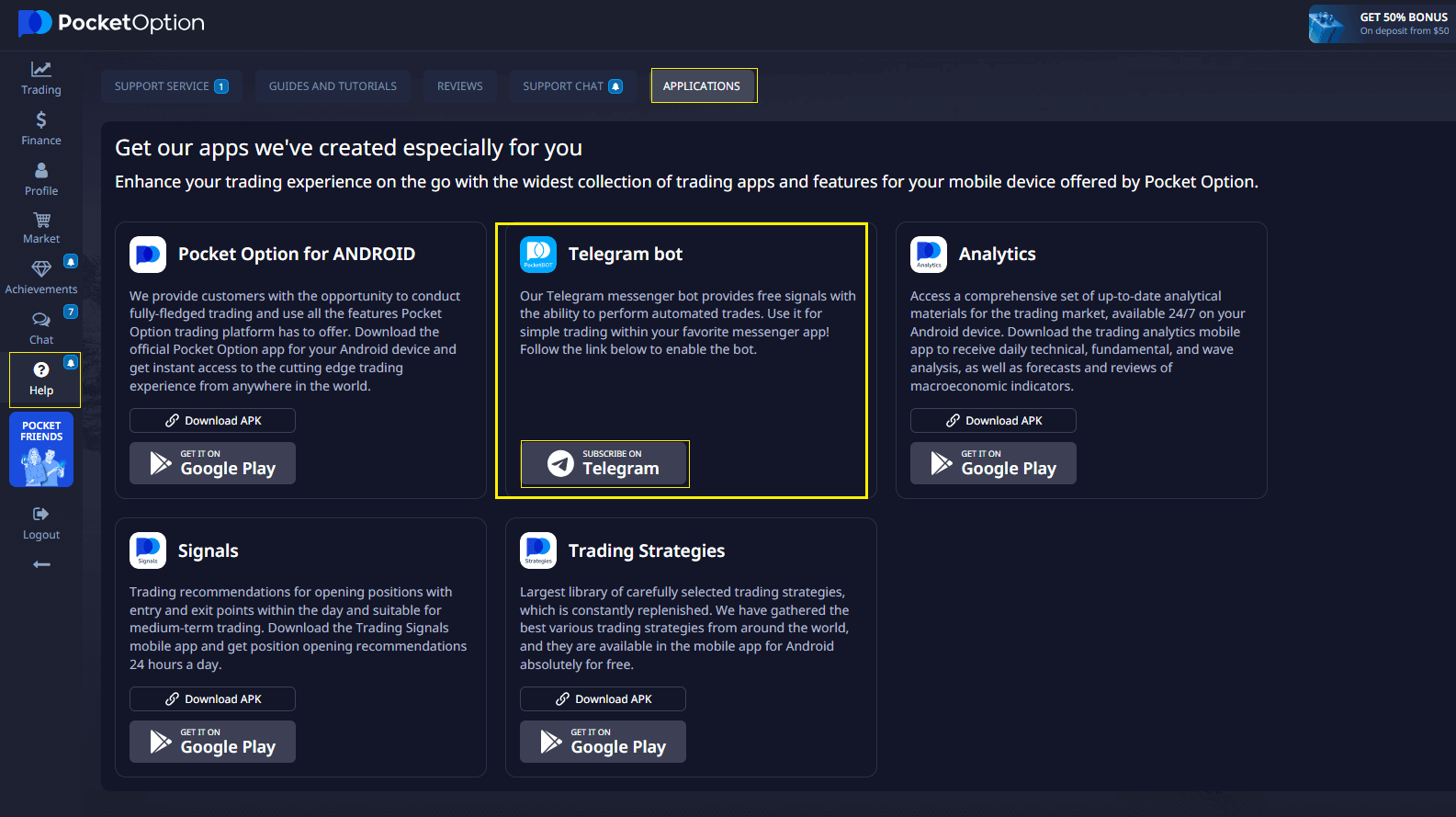Switch to Guides and Tutorials tab
This screenshot has height=817, width=1456.
click(x=333, y=86)
